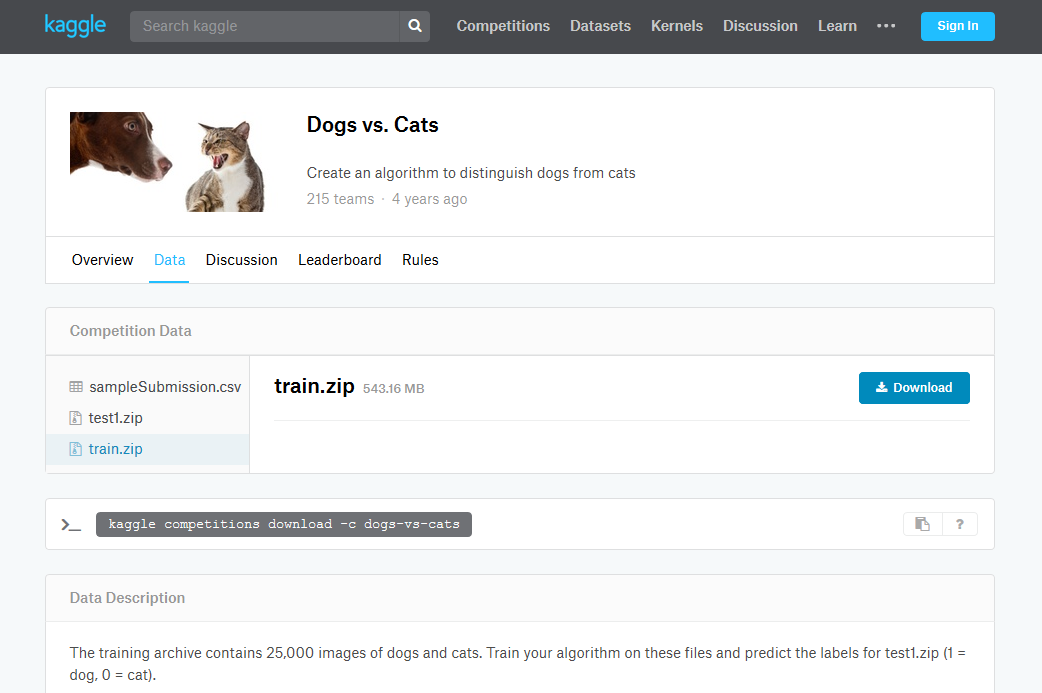1042x693 pixels.
Task: Click the 215 teams text
Action: (340, 199)
